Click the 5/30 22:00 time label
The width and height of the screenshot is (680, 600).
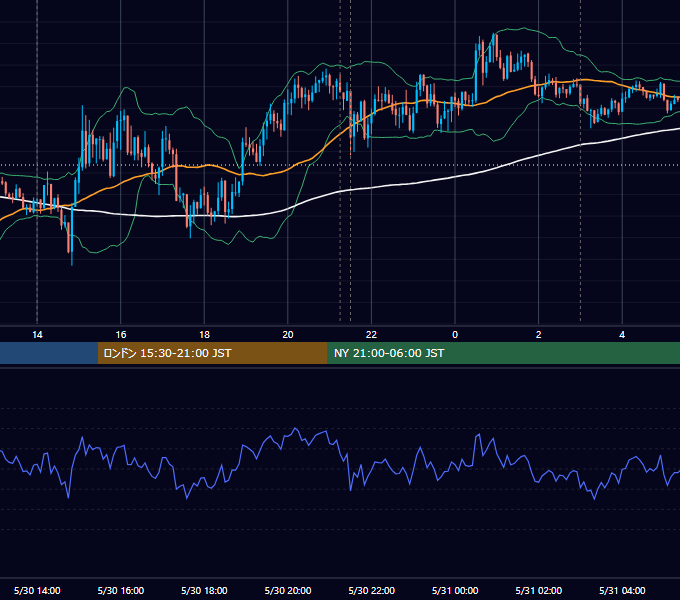click(x=372, y=590)
